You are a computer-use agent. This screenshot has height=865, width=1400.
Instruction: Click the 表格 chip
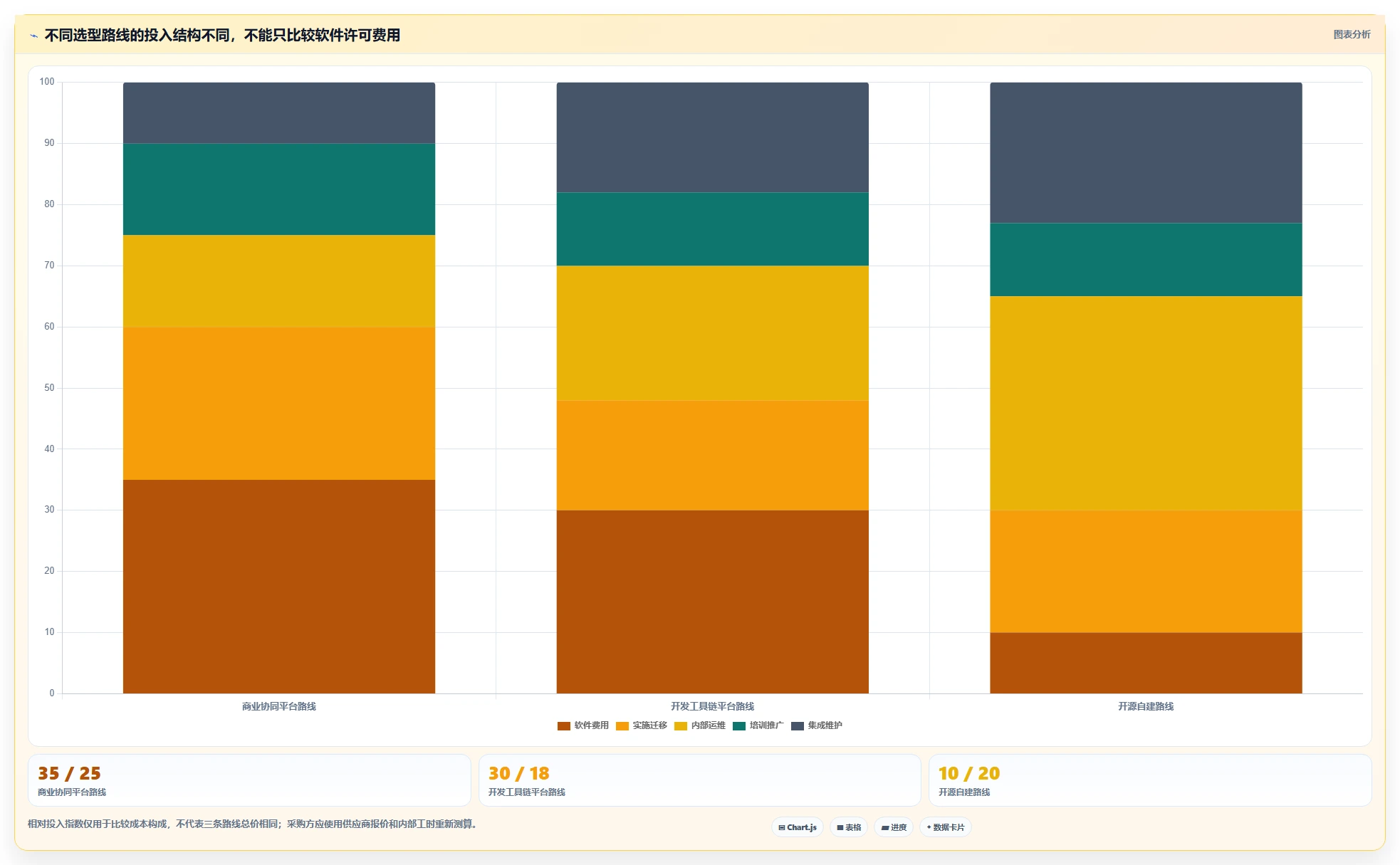pos(849,827)
